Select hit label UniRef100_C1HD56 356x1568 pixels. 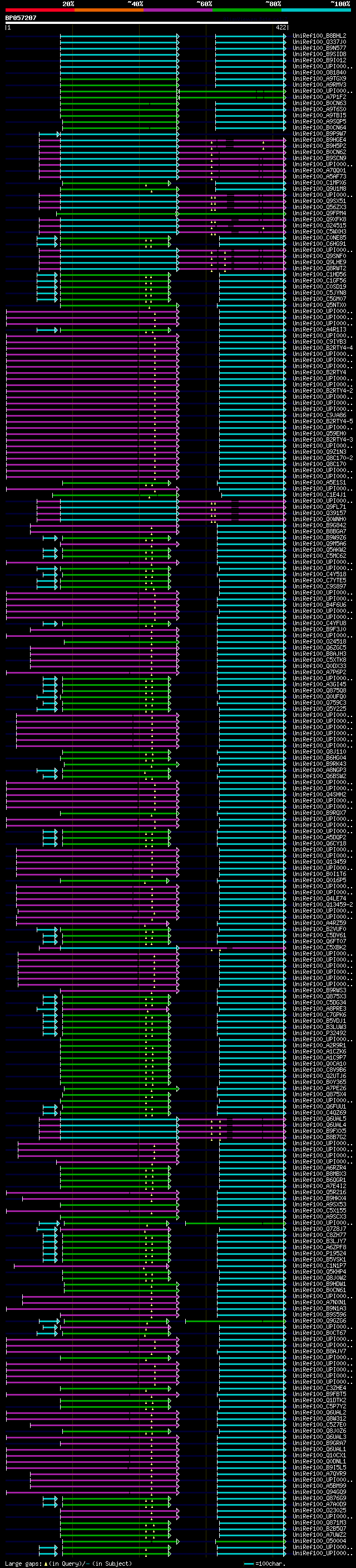pyautogui.click(x=319, y=275)
